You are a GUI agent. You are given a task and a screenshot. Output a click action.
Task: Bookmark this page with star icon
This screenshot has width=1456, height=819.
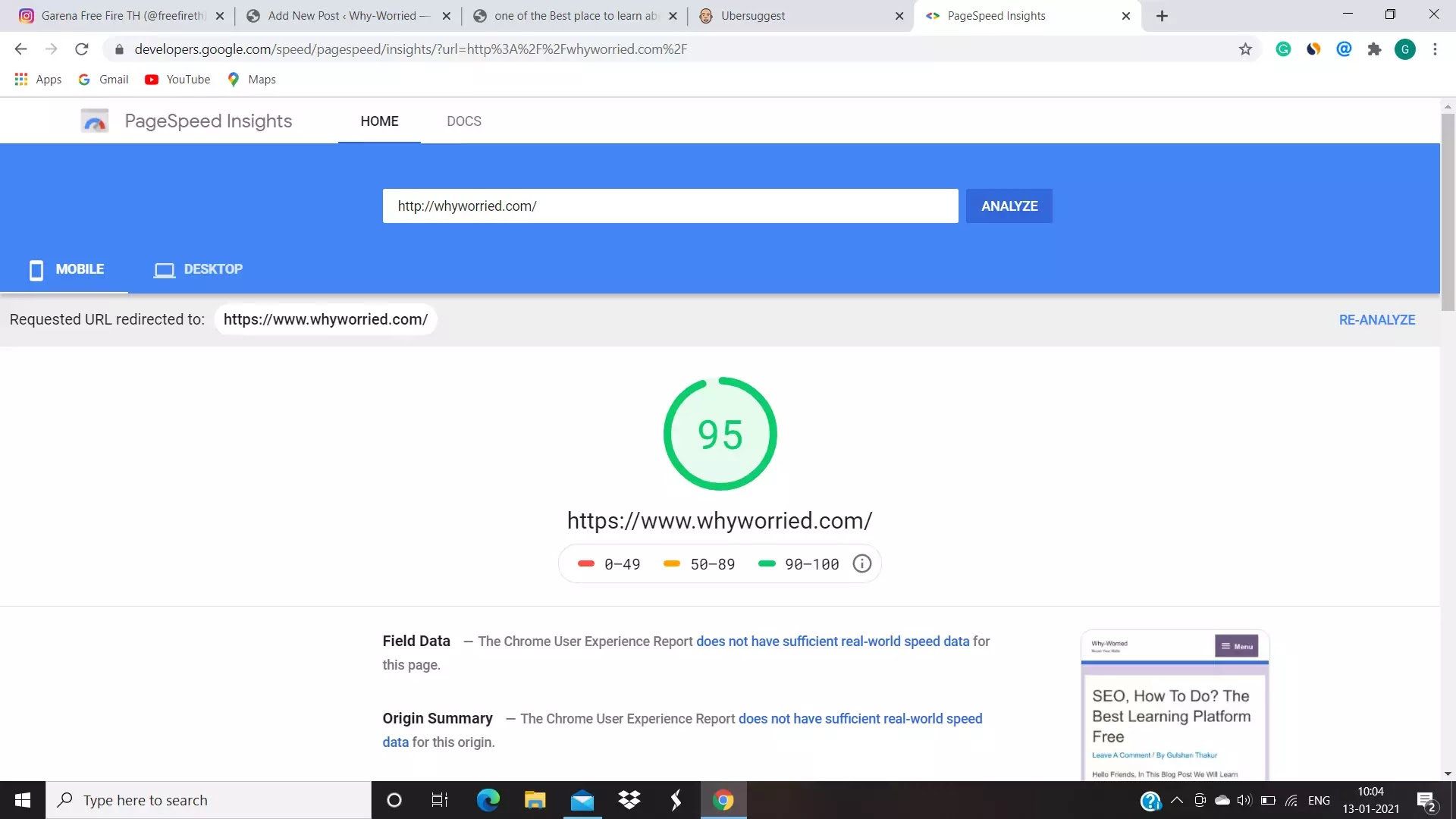(x=1245, y=49)
